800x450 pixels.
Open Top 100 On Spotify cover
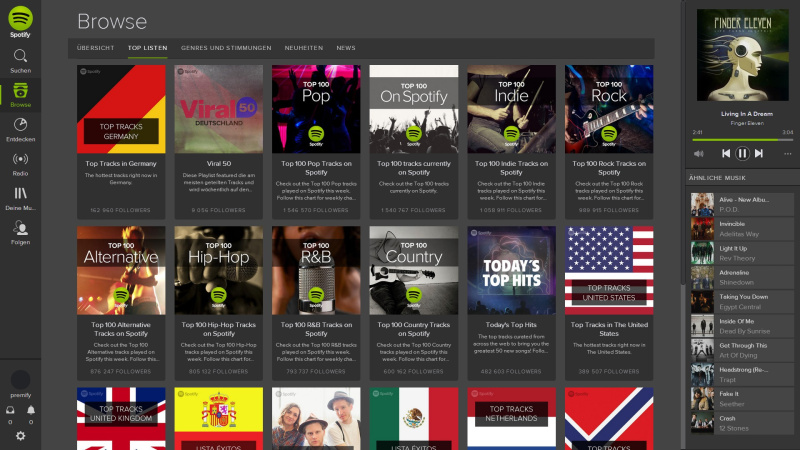[x=414, y=109]
